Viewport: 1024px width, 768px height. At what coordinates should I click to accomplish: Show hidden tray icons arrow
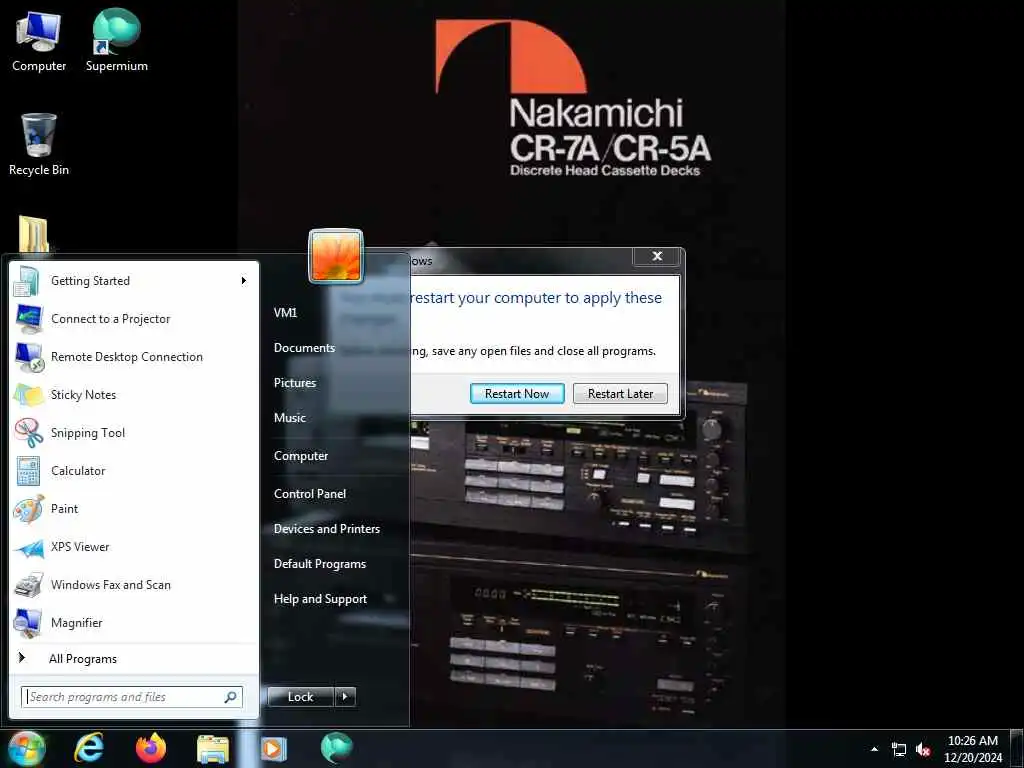(x=874, y=749)
